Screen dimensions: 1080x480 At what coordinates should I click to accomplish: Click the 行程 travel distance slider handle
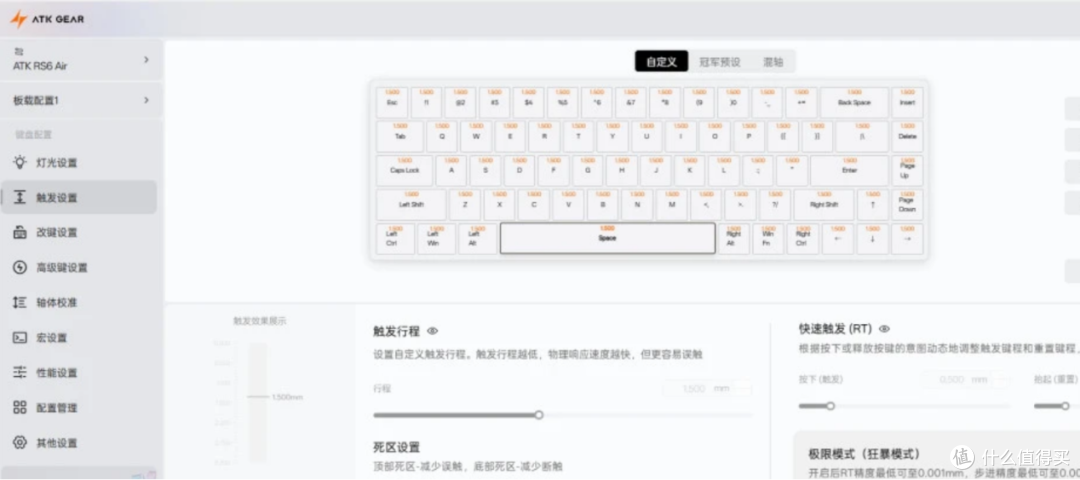point(539,414)
